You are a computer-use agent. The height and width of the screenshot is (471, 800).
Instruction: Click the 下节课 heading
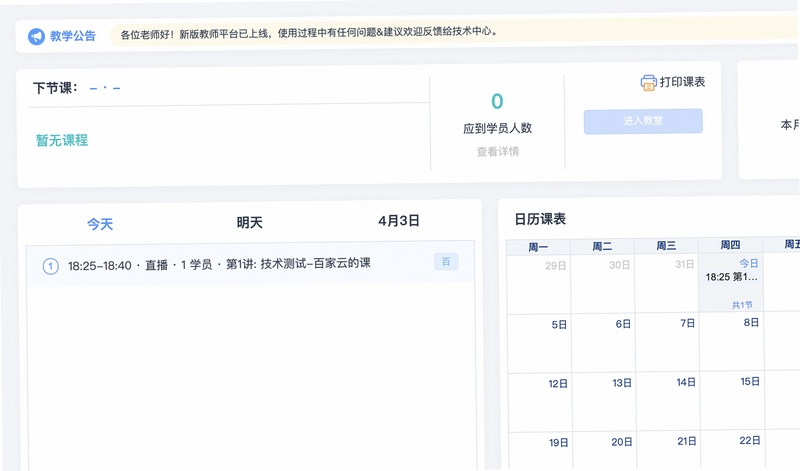pyautogui.click(x=55, y=88)
